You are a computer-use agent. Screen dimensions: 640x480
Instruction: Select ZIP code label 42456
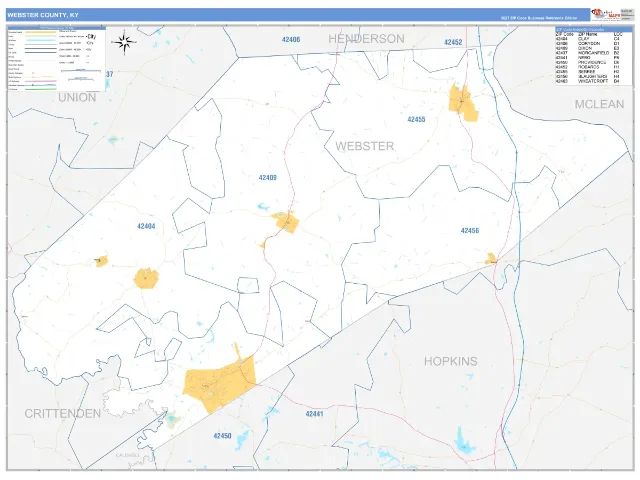(x=470, y=231)
